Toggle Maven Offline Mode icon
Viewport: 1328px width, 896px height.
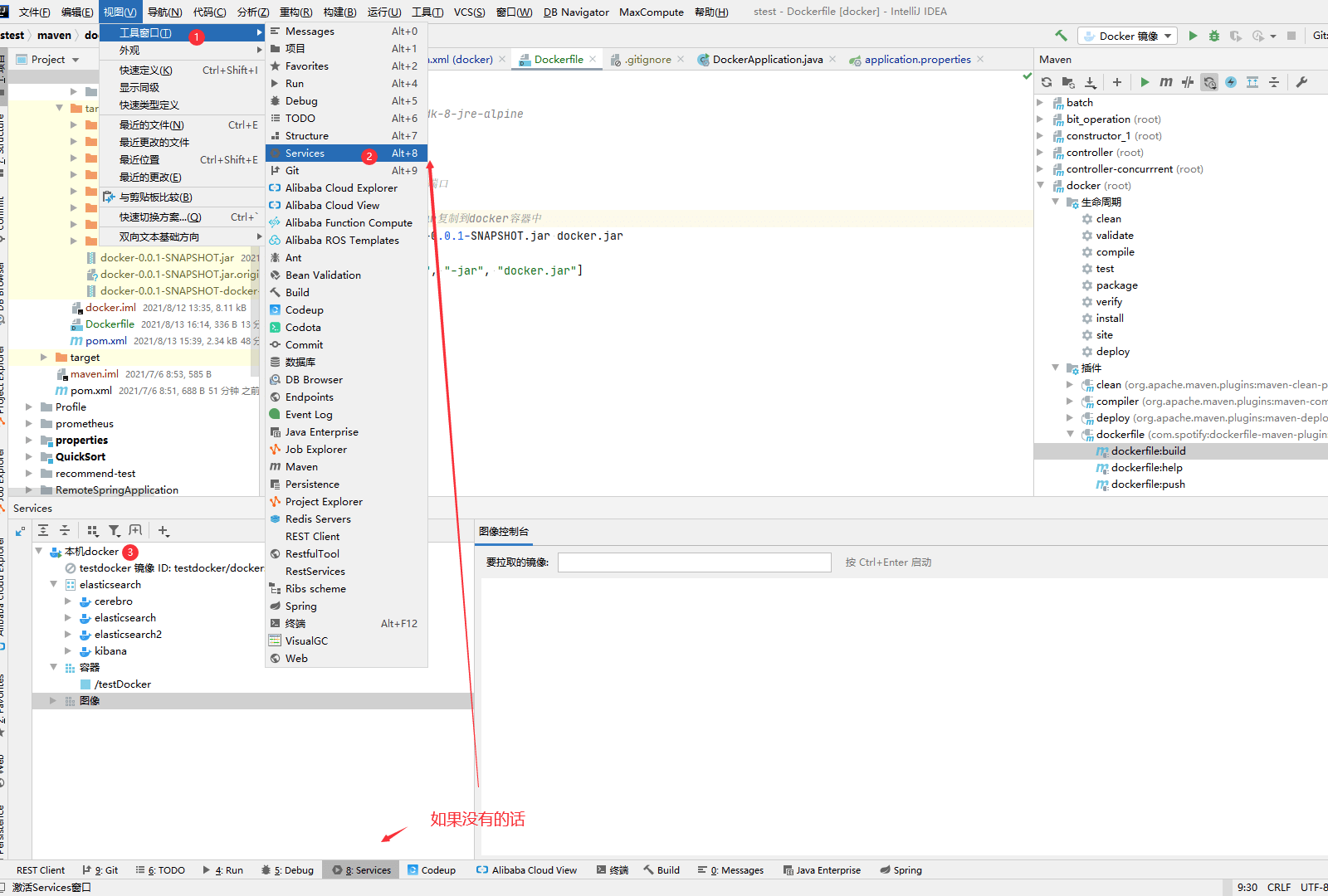pyautogui.click(x=1188, y=82)
